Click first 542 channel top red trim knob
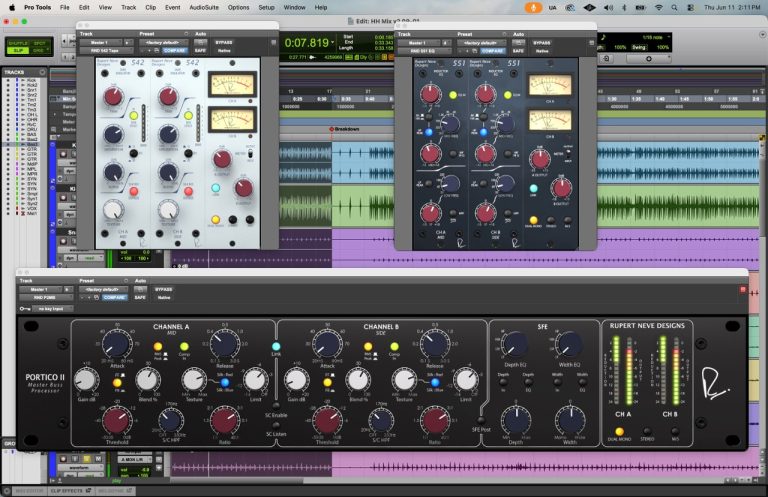Viewport: 768px width, 497px height. (113, 96)
